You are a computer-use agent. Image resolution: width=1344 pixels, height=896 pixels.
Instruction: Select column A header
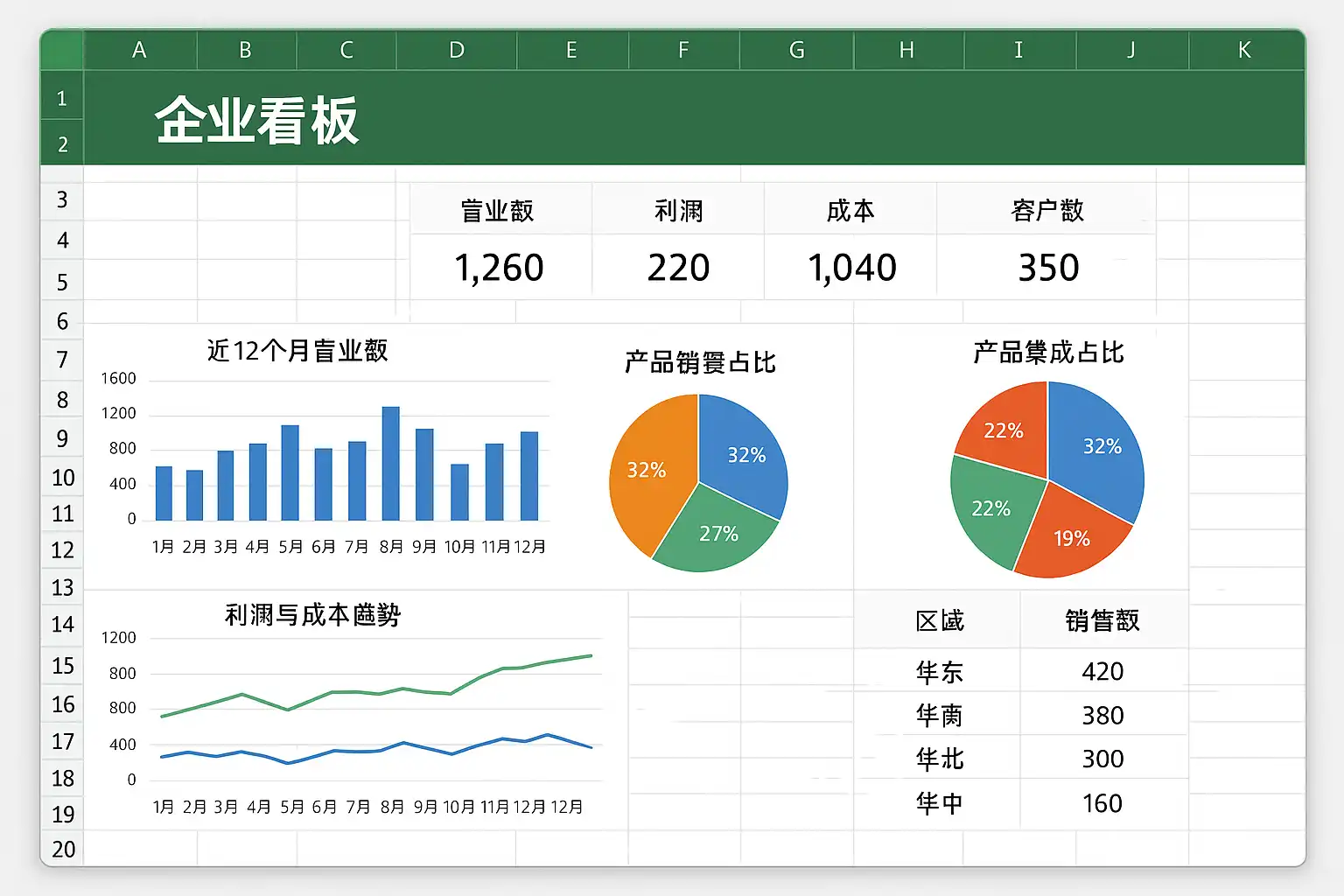tap(139, 51)
